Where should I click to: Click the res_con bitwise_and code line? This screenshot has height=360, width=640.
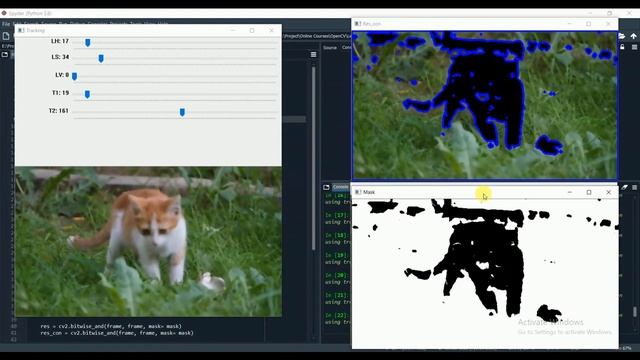pyautogui.click(x=117, y=333)
